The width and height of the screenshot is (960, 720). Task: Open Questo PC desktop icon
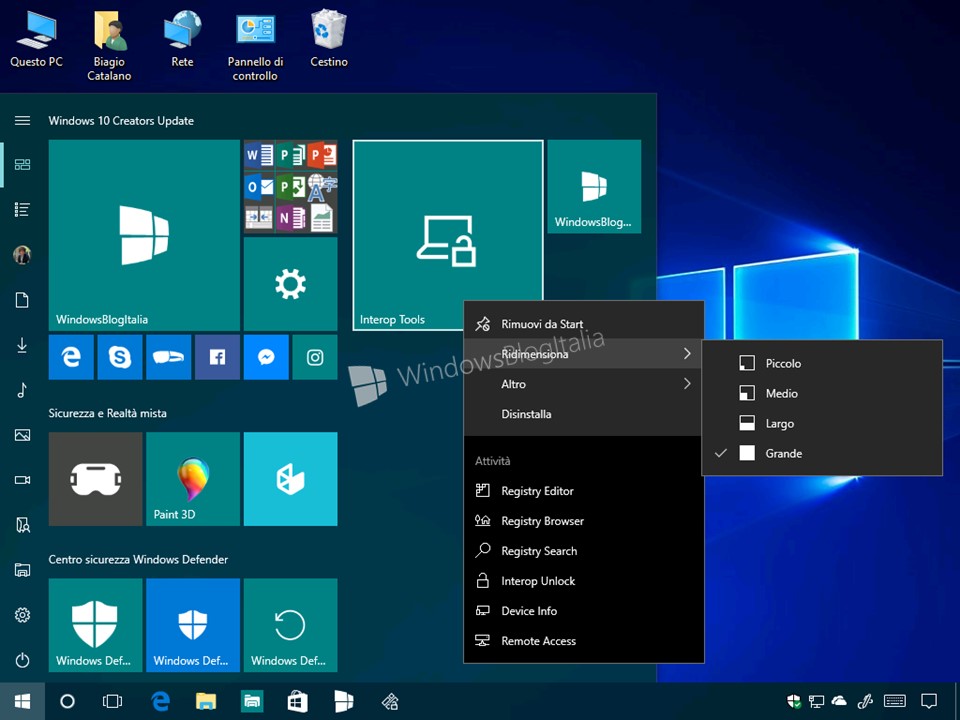[36, 38]
